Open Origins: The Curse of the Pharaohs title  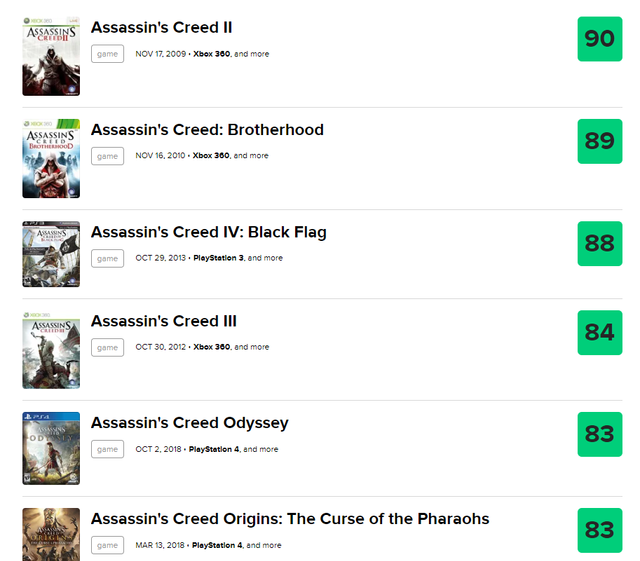[x=290, y=519]
